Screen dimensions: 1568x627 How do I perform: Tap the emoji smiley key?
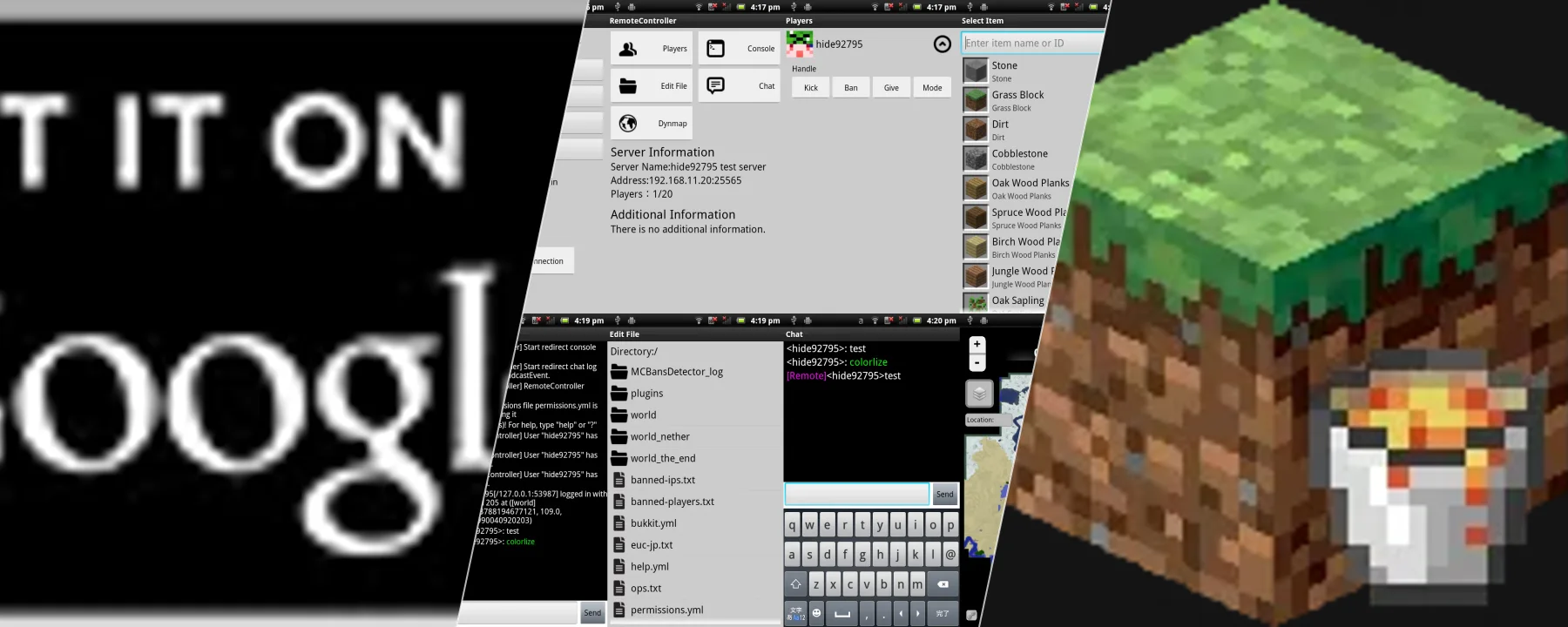(x=816, y=613)
